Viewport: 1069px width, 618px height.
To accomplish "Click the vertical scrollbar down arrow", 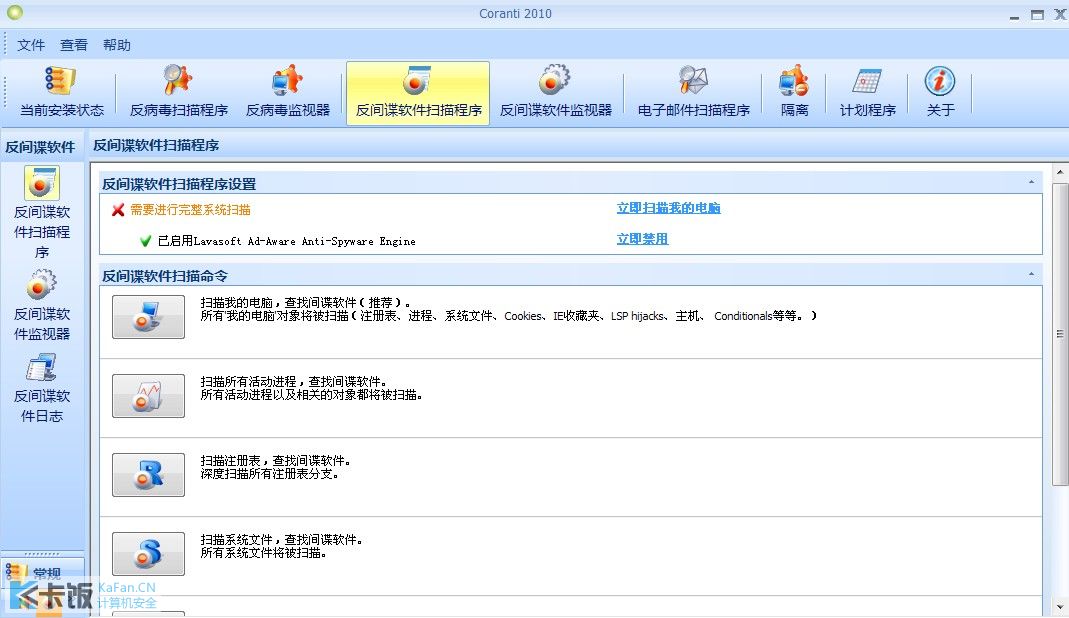I will [x=1059, y=606].
